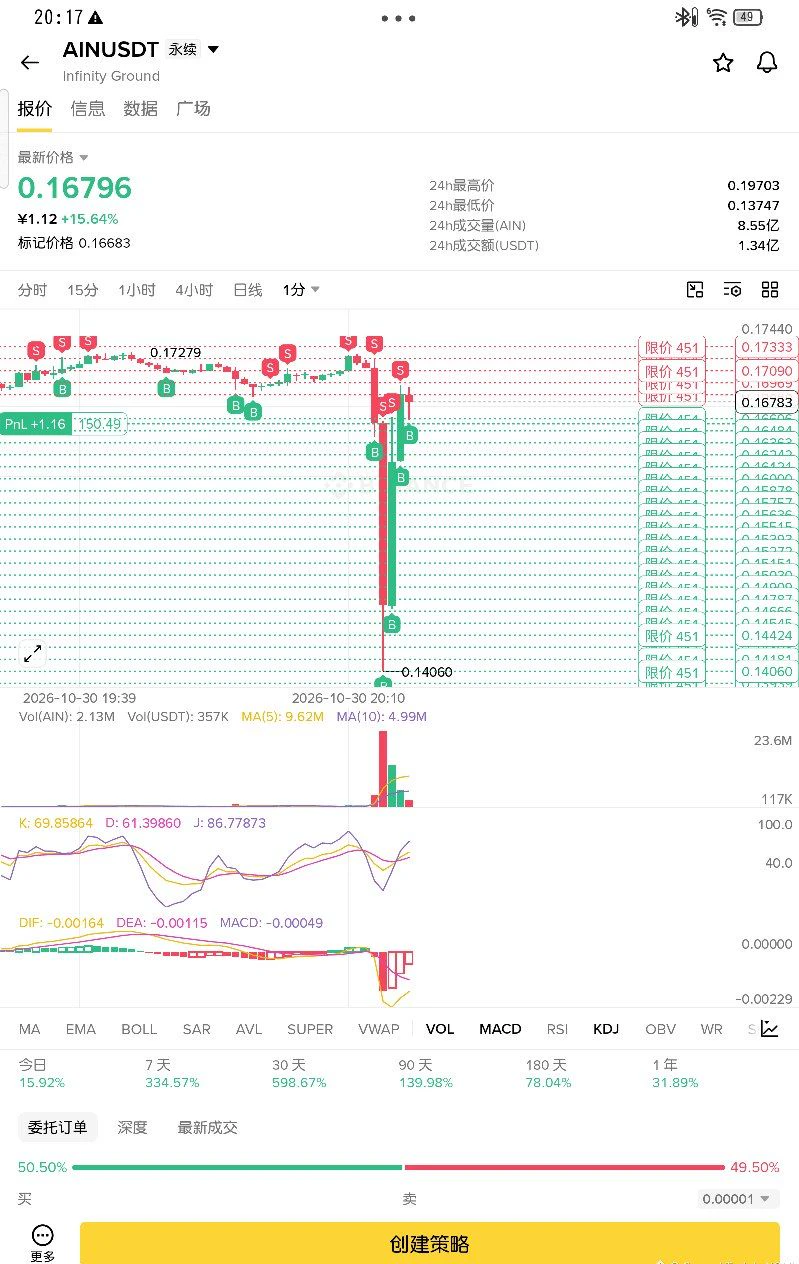Tap the 180天 78.04% performance
Image resolution: width=799 pixels, height=1264 pixels.
coord(548,1074)
